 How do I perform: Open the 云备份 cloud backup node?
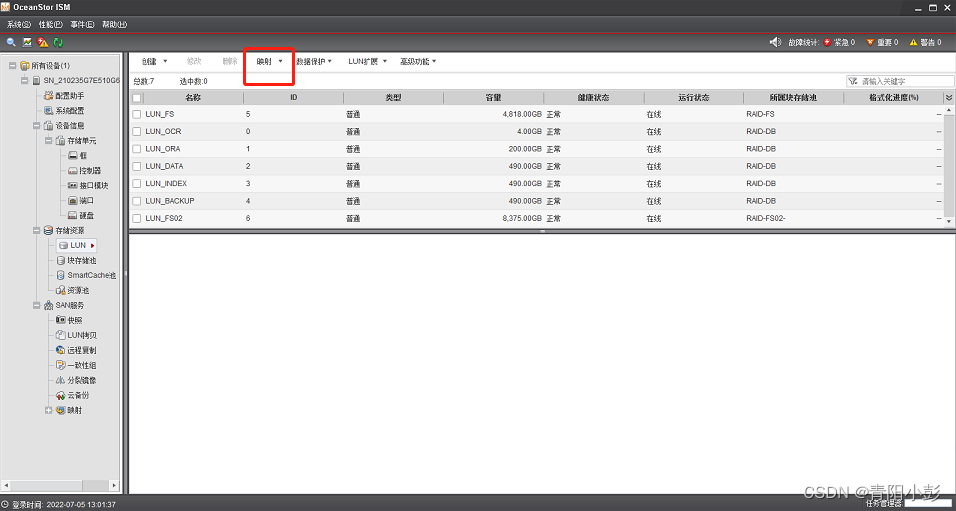click(73, 395)
